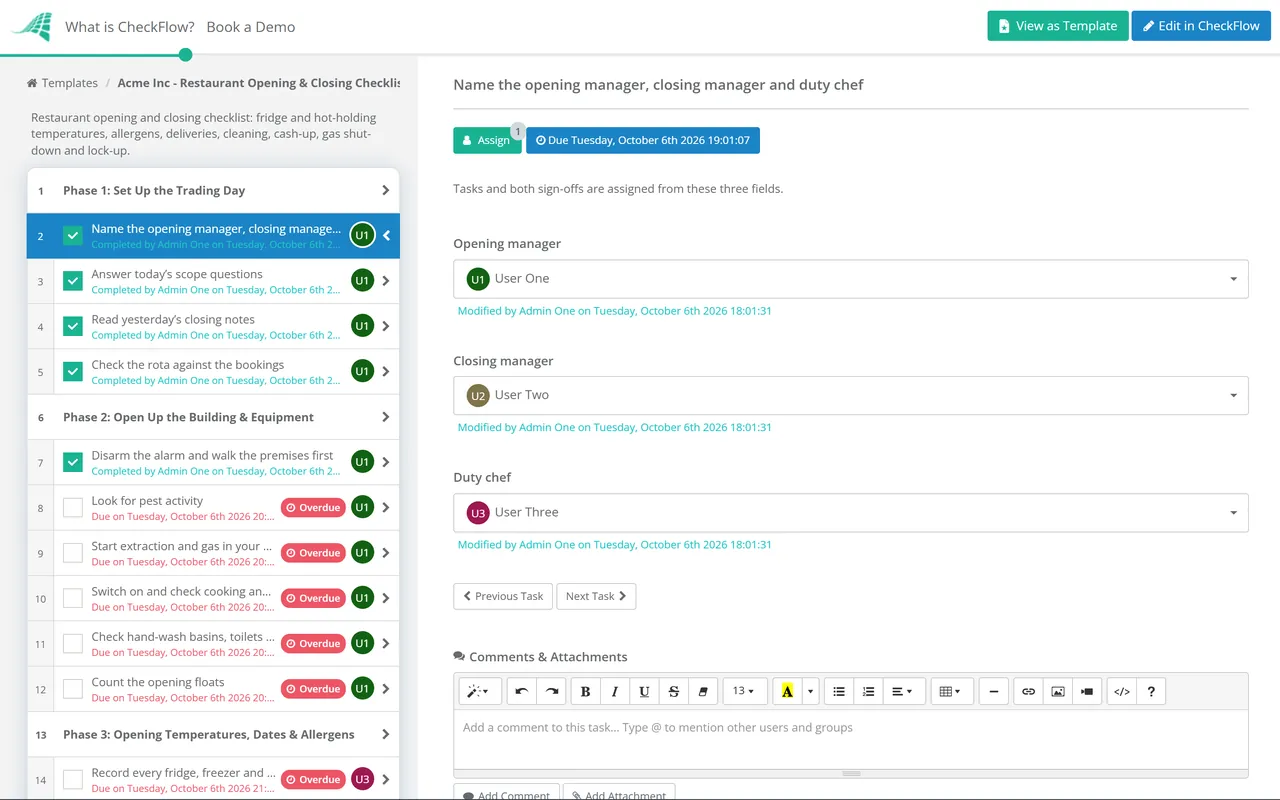Open 'What is CheckFlow?' nav item

coord(130,27)
